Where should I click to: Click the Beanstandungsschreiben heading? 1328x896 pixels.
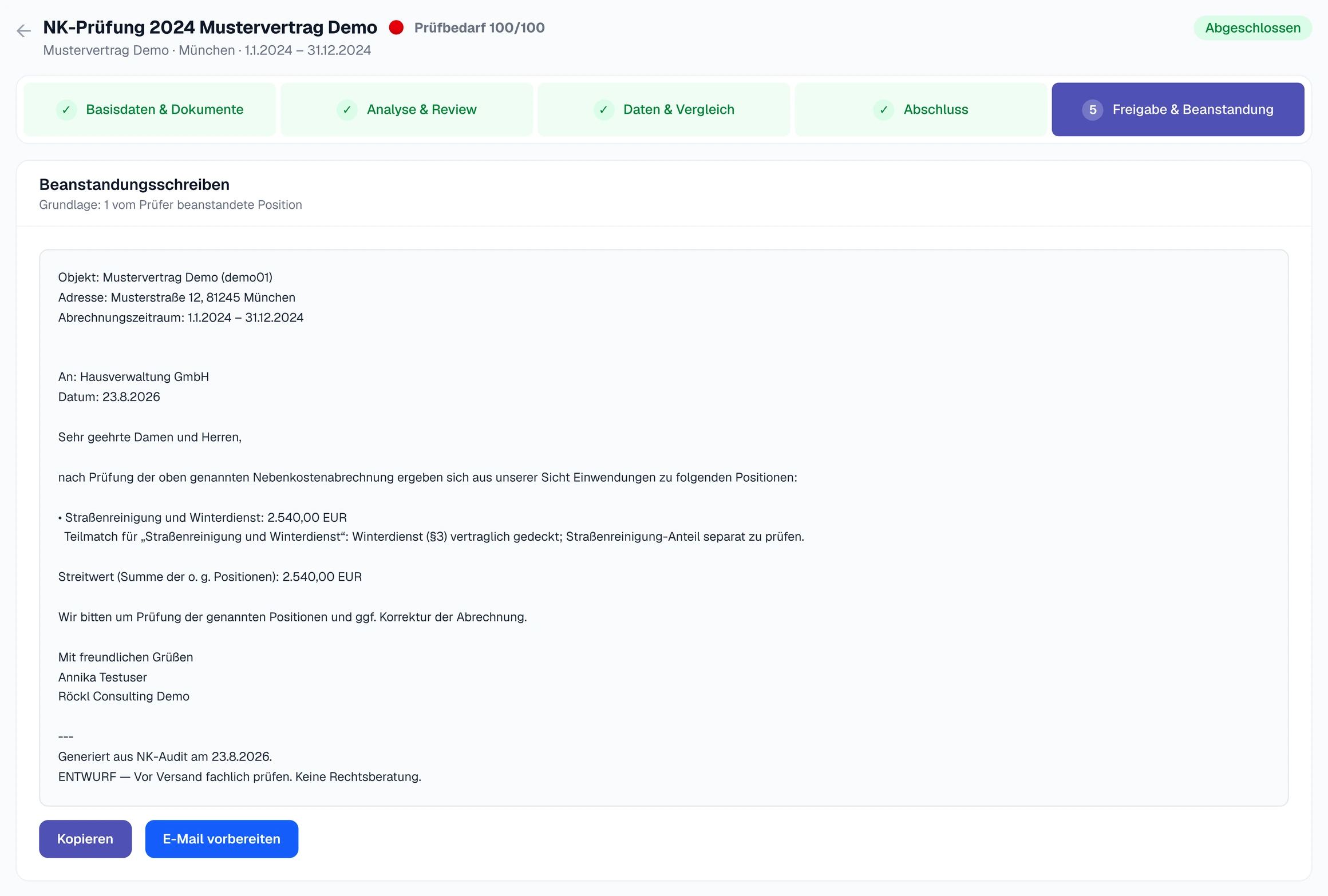(135, 184)
